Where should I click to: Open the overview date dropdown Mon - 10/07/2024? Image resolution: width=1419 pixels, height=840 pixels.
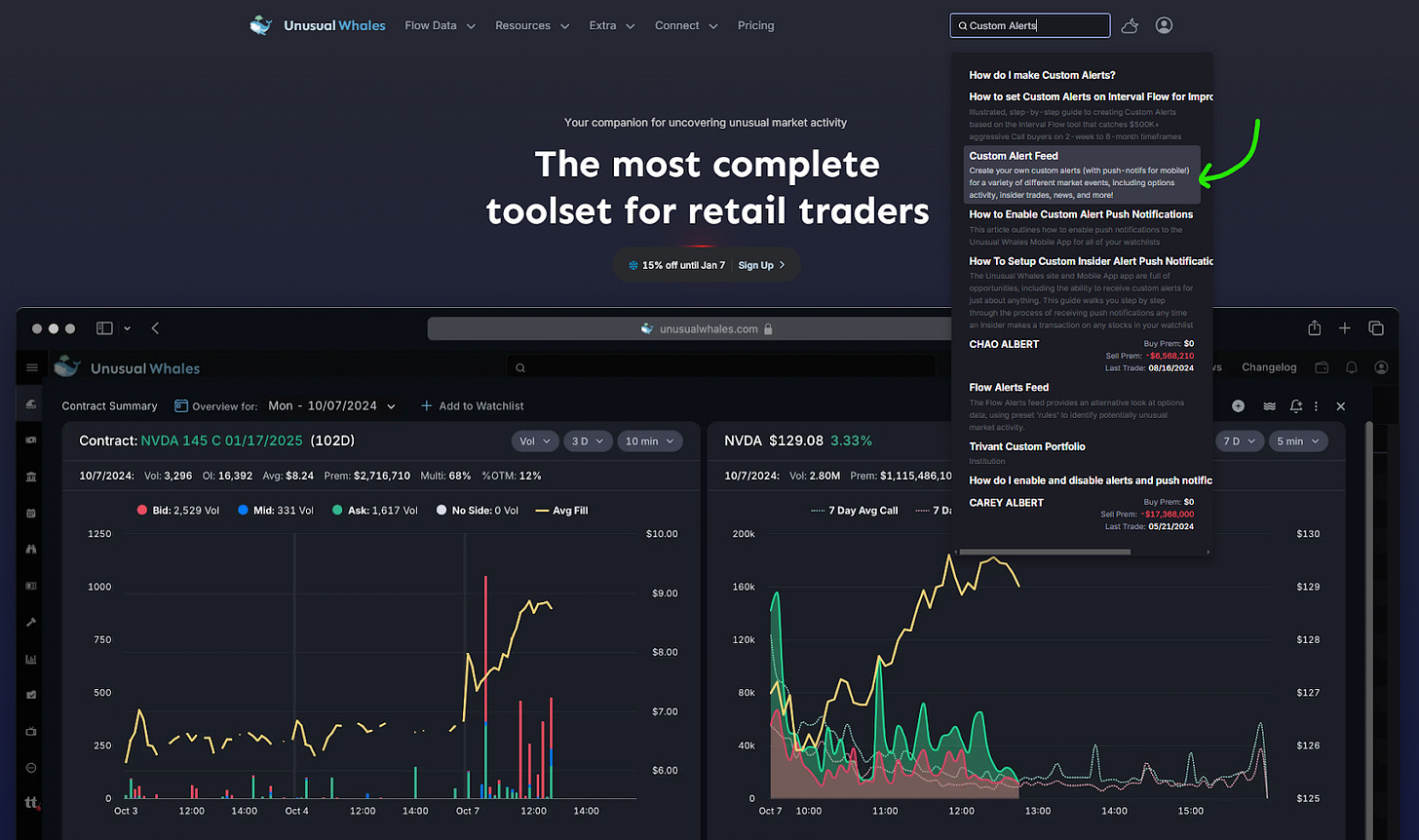click(332, 405)
